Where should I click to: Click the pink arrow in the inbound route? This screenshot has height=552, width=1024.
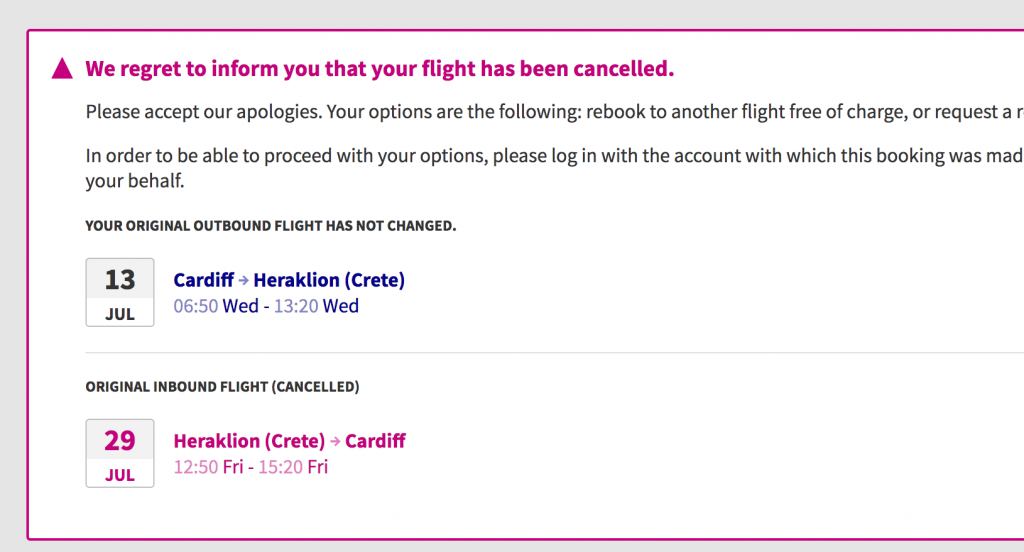coord(336,441)
